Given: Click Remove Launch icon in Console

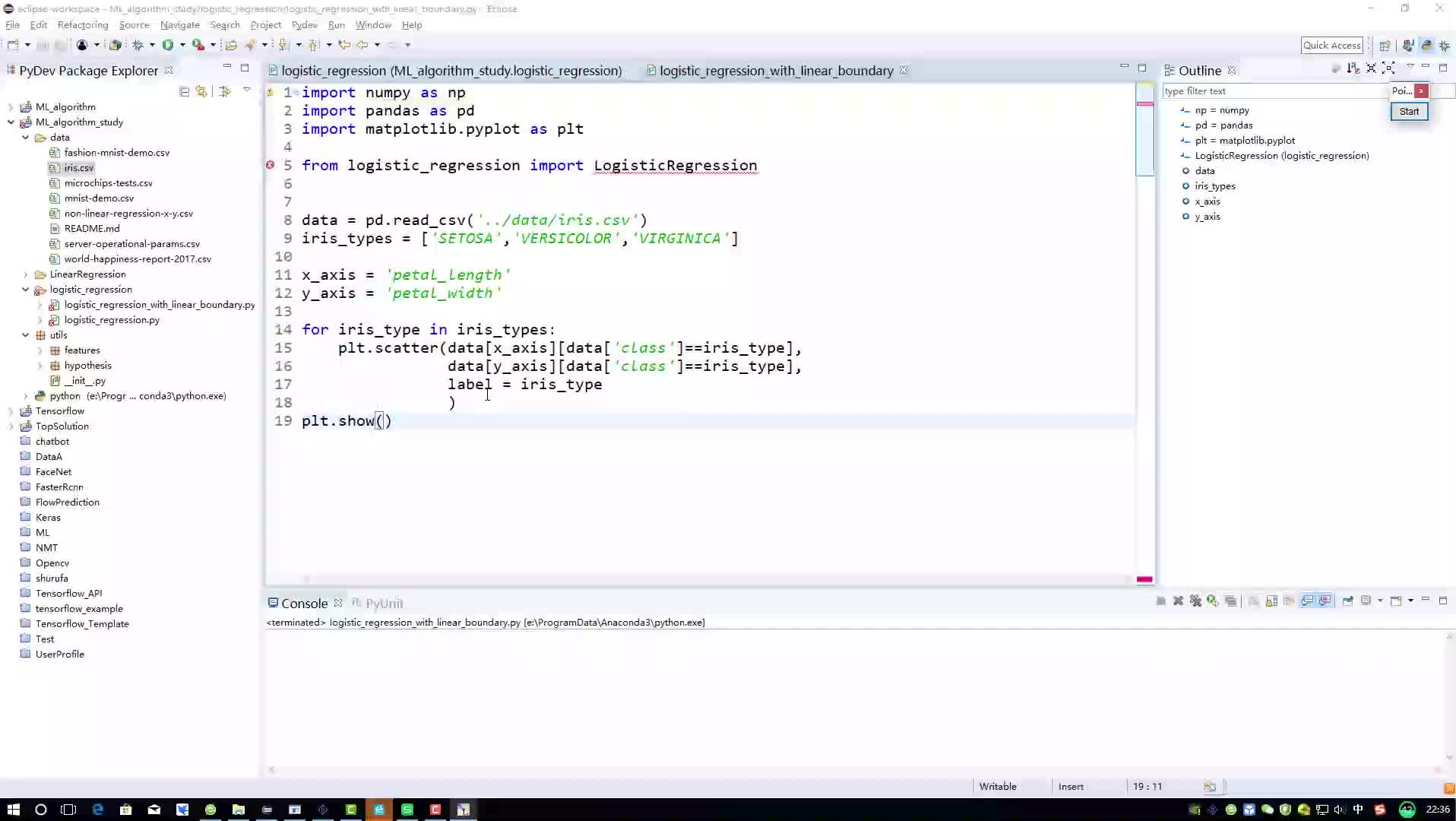Looking at the screenshot, I should click(x=1178, y=601).
